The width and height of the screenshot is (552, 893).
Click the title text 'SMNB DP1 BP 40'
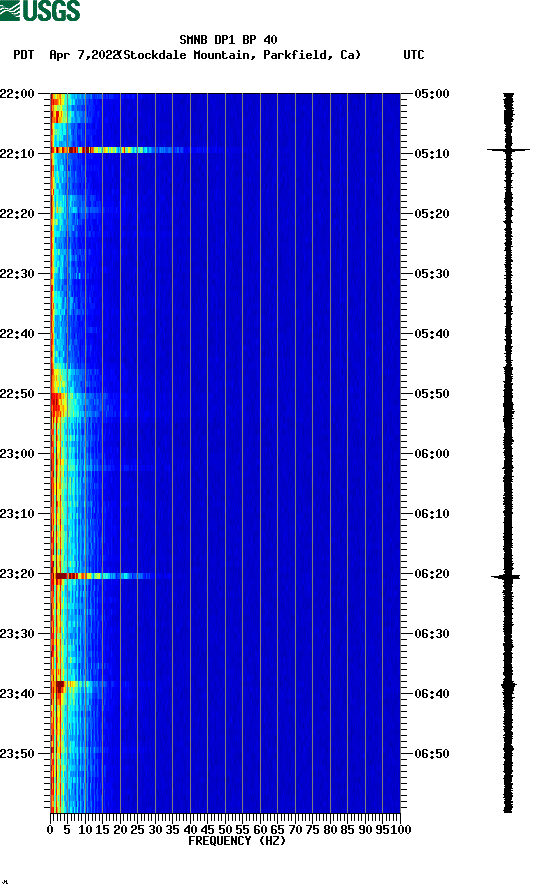point(228,40)
